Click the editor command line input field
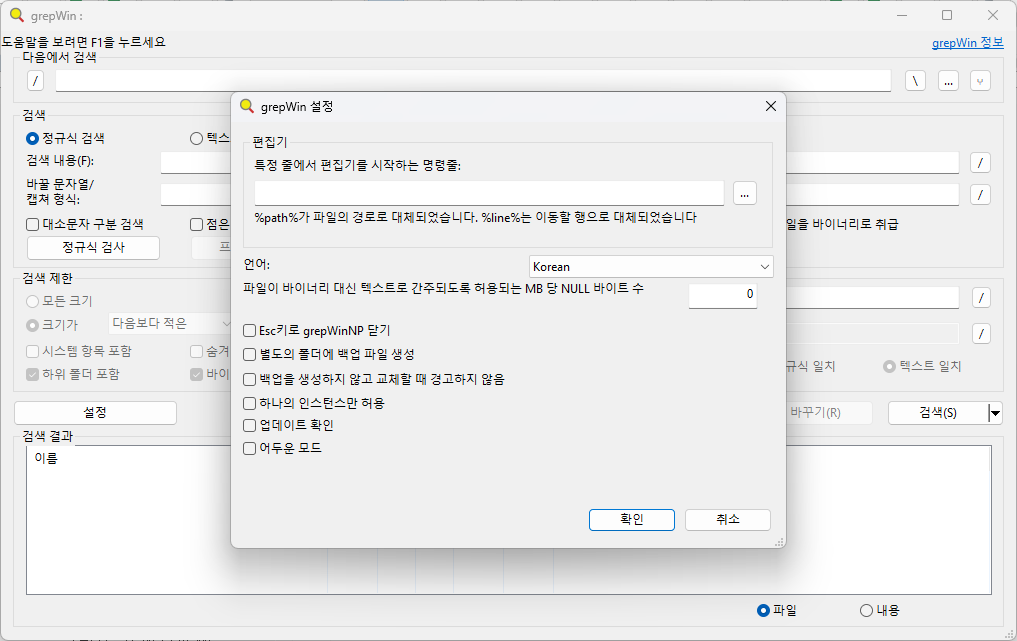This screenshot has height=641, width=1017. [489, 193]
